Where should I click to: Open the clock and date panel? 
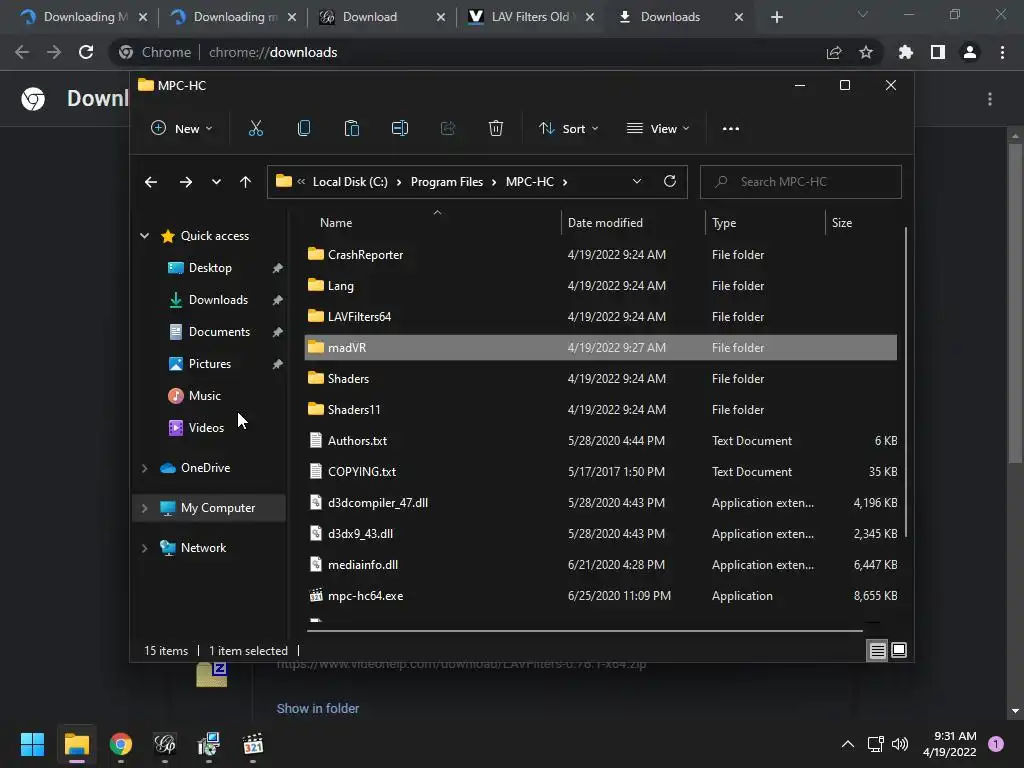point(950,744)
